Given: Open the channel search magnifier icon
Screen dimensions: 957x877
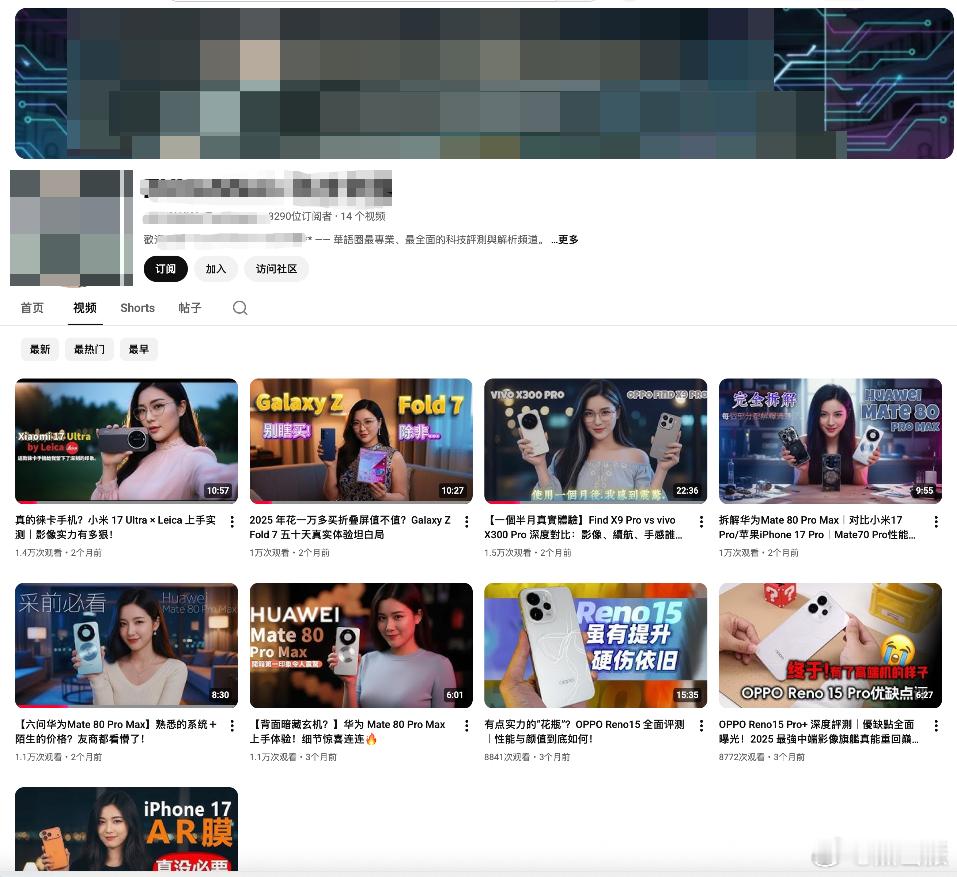Looking at the screenshot, I should pos(240,308).
